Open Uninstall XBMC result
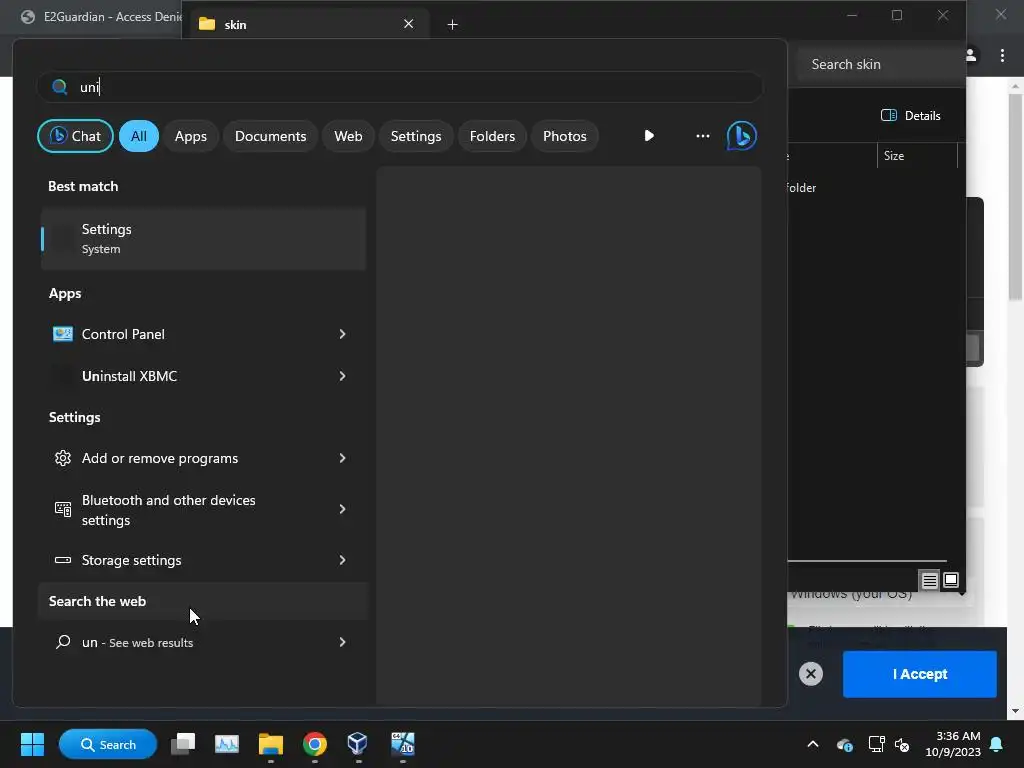Image resolution: width=1024 pixels, height=768 pixels. [x=203, y=376]
